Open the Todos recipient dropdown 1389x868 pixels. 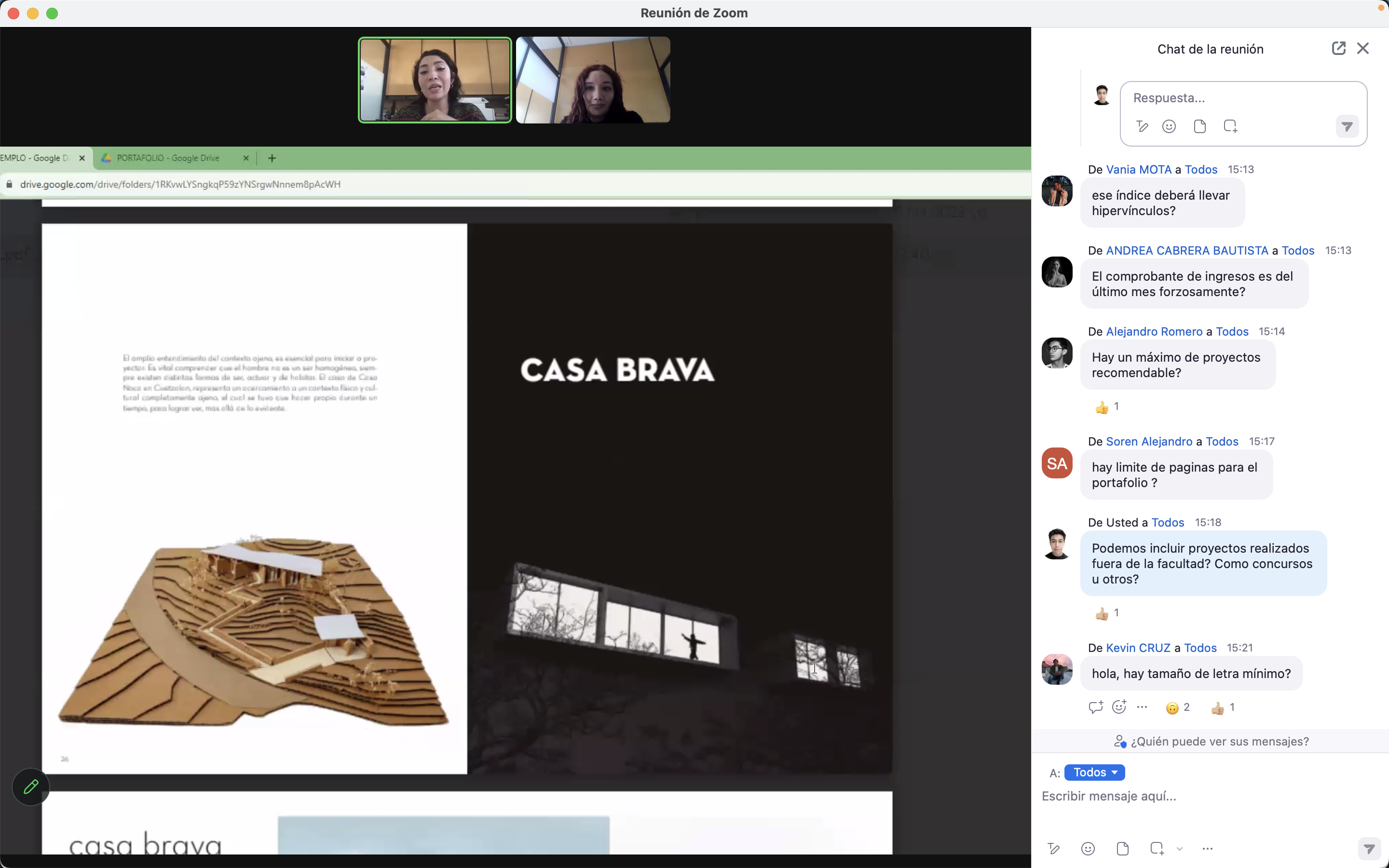point(1094,773)
